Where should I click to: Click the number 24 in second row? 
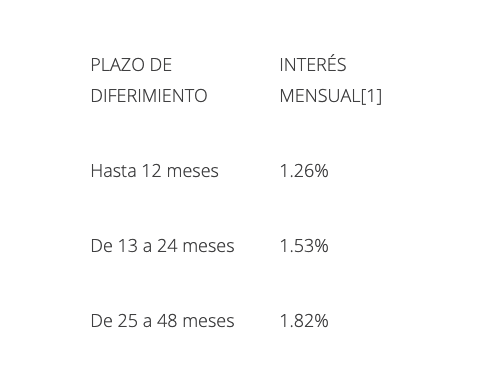pos(167,246)
